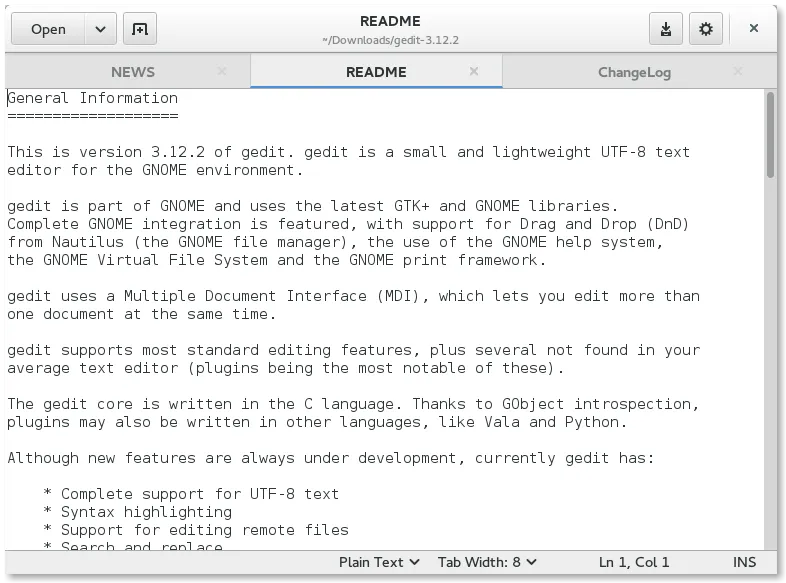
Task: Click line 'gedit is part of GNOME'
Action: [313, 206]
